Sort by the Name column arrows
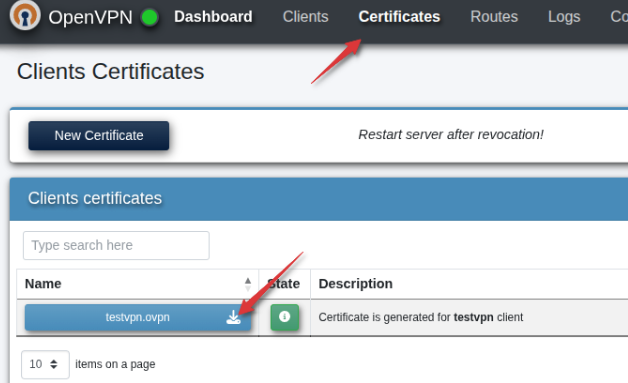This screenshot has width=628, height=383. (248, 284)
